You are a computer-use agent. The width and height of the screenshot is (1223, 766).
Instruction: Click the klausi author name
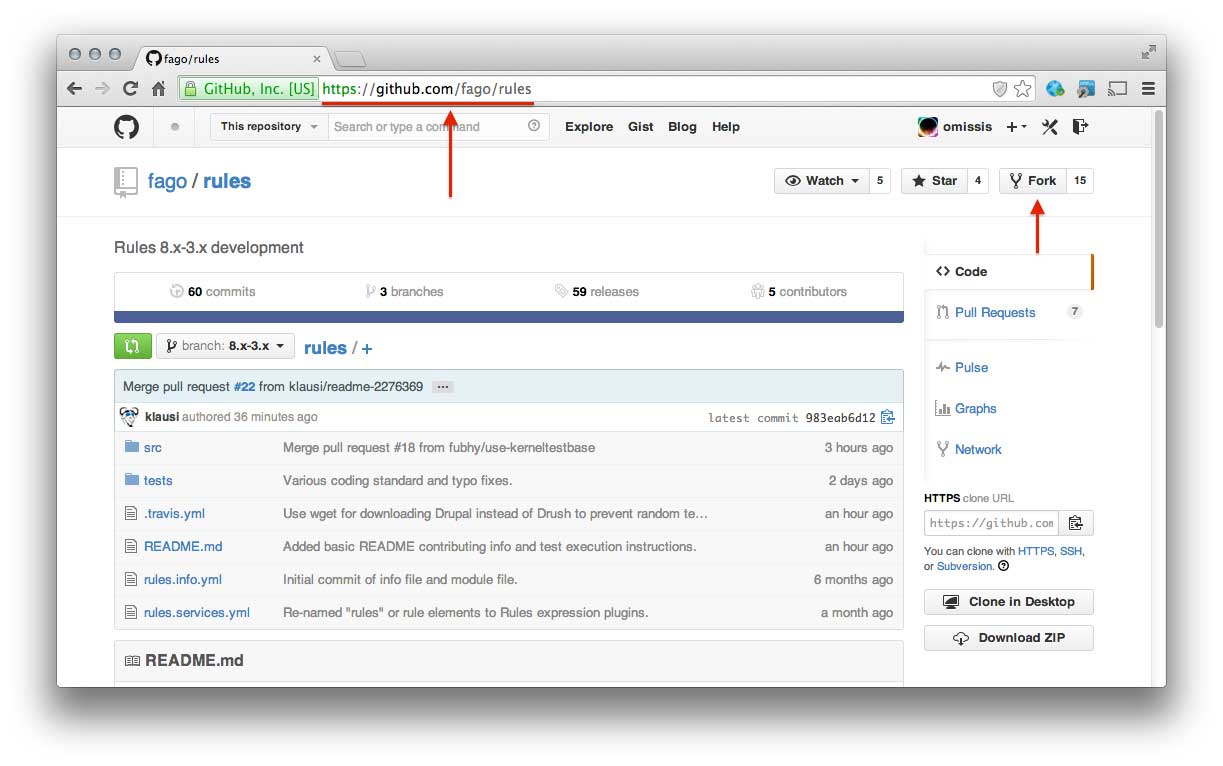coord(162,417)
